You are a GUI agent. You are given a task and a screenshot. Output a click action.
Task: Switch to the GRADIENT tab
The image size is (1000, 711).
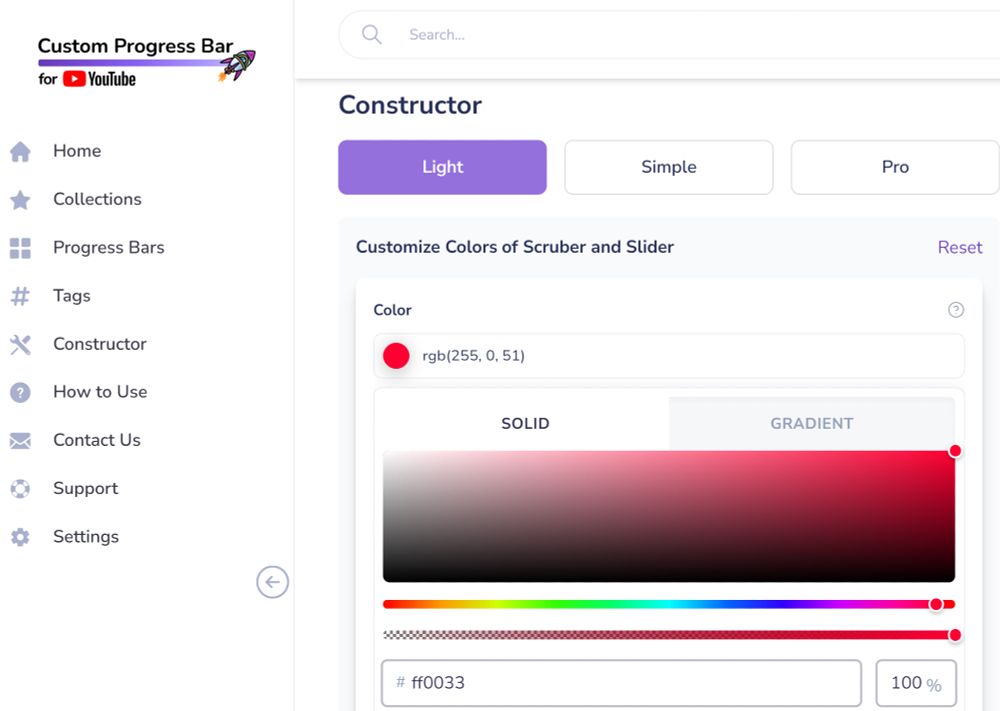point(811,423)
